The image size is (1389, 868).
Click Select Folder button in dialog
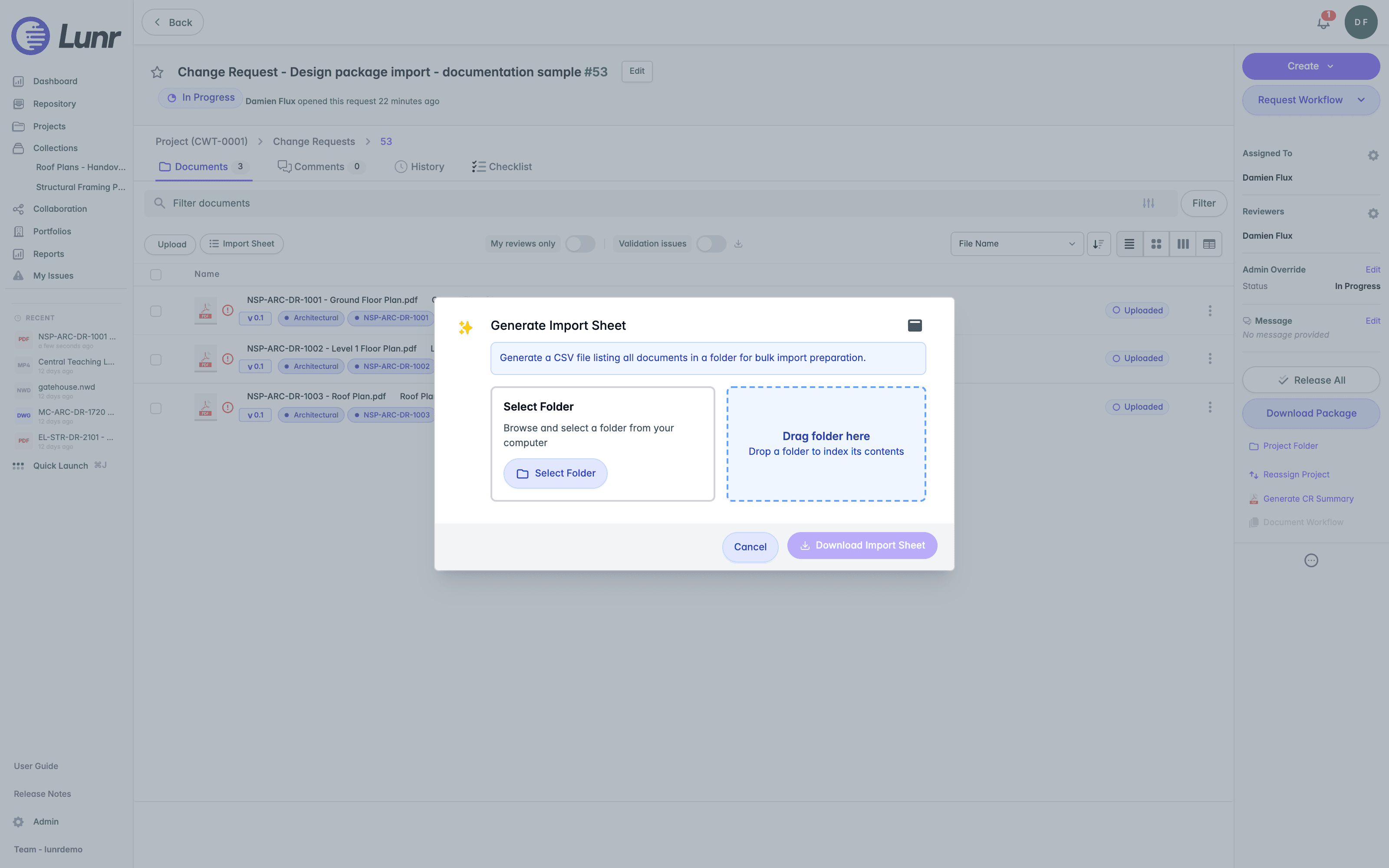pyautogui.click(x=555, y=473)
